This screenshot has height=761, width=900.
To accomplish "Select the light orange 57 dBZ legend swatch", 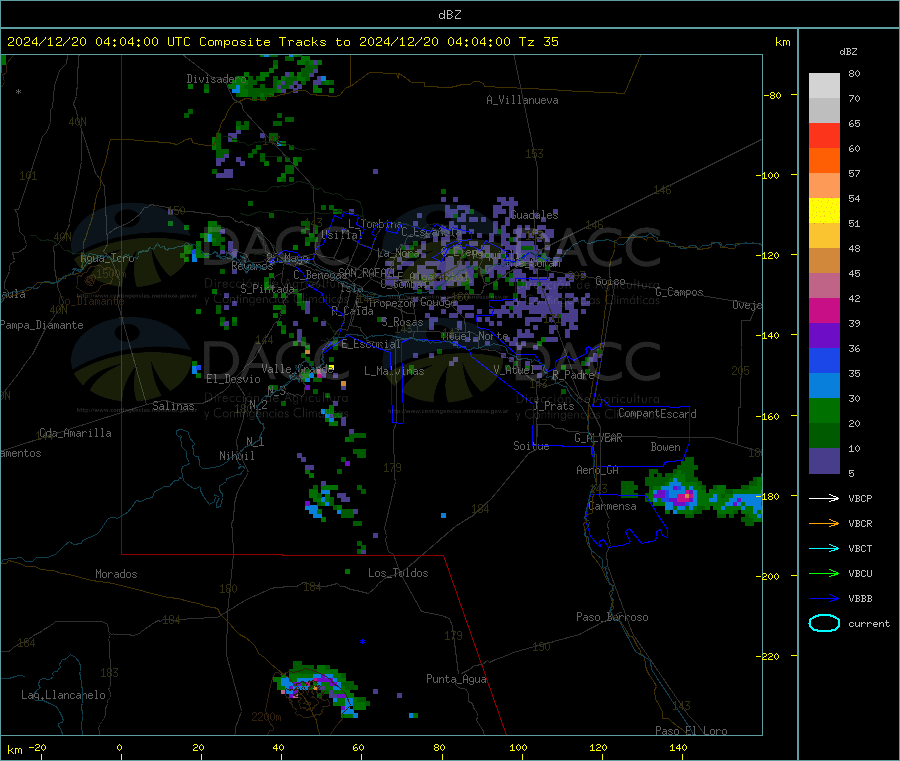I will click(x=824, y=186).
